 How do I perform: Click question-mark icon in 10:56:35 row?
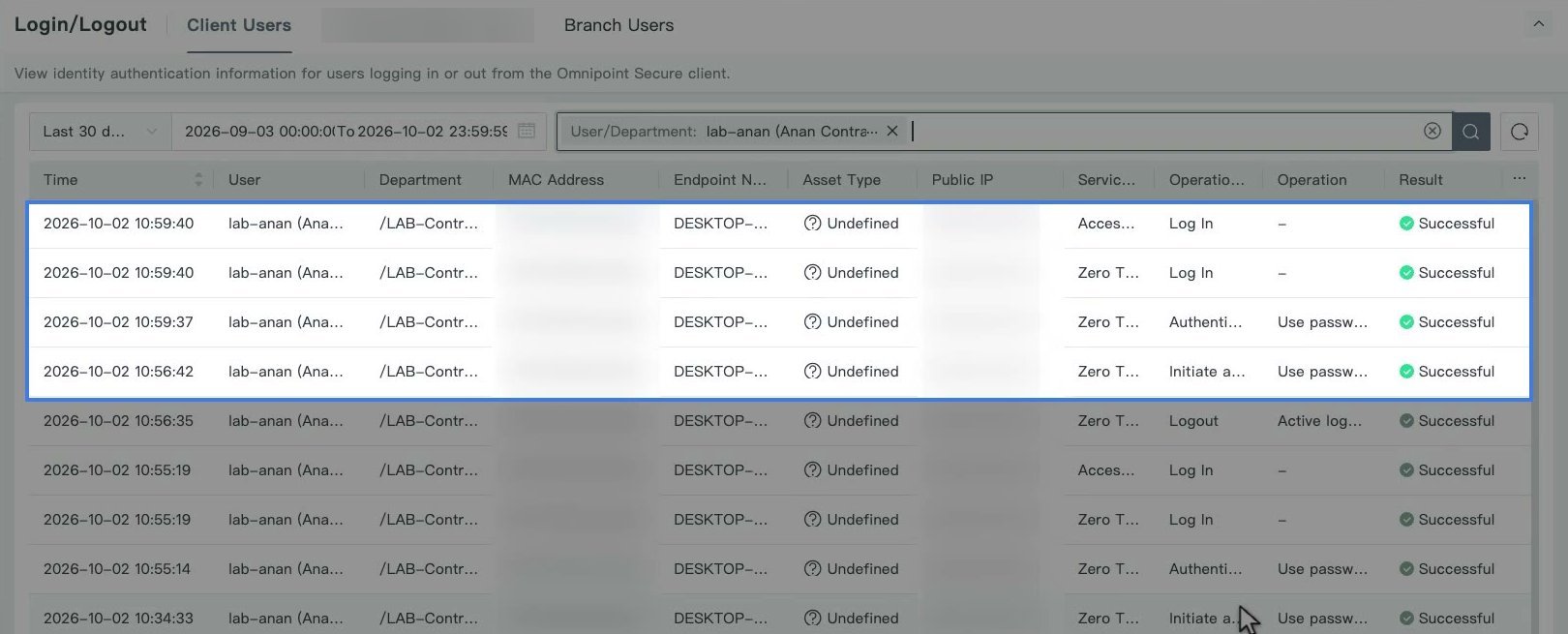pos(813,421)
